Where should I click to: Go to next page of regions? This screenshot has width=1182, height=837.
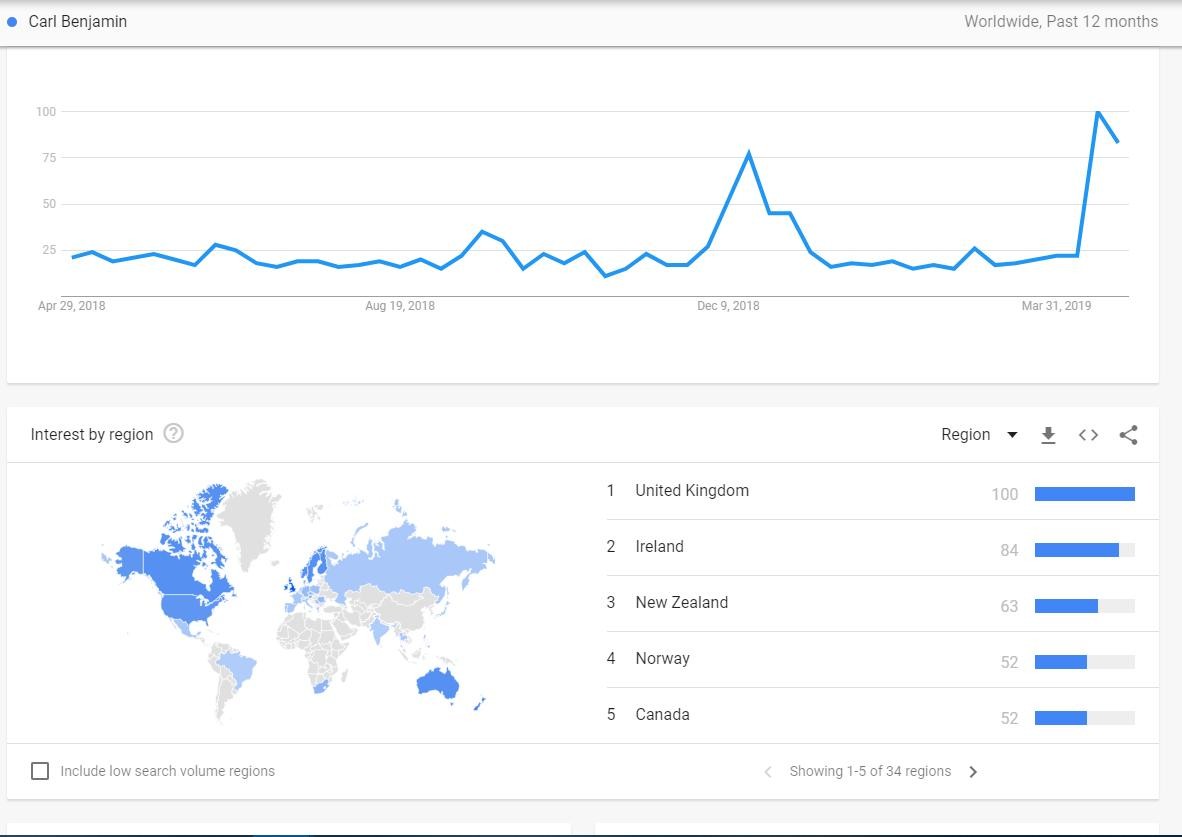coord(973,771)
